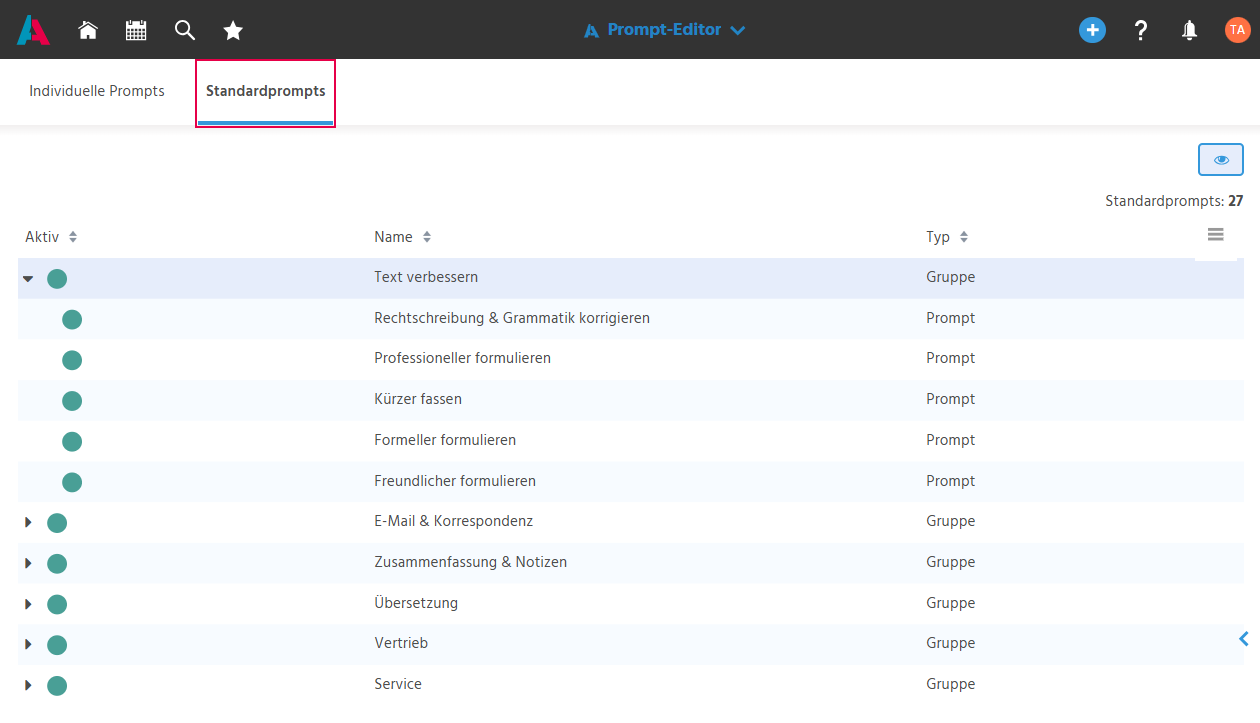
Task: Toggle active status of Kürzer fassen
Action: point(72,401)
